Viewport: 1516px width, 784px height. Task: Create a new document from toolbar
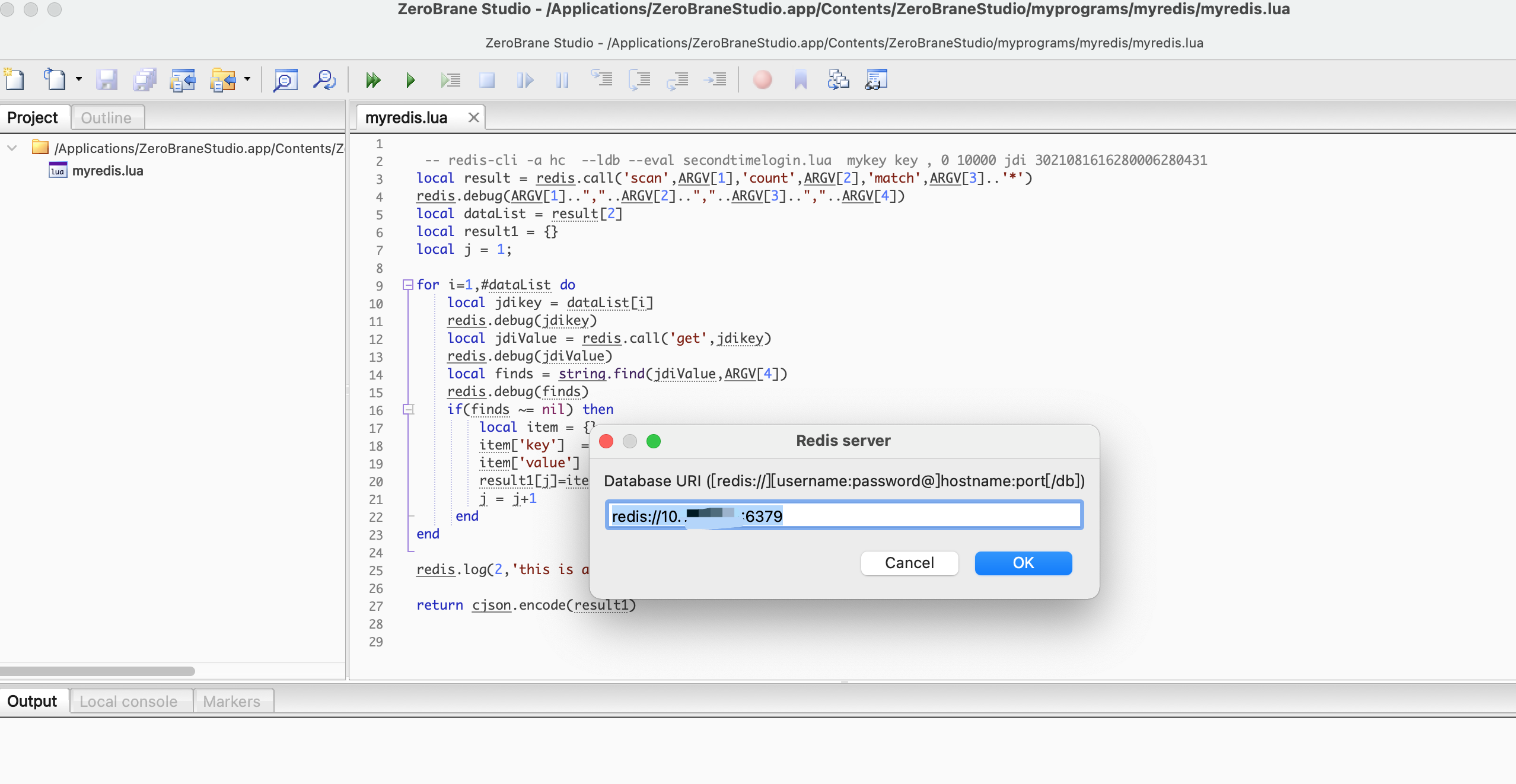point(14,79)
